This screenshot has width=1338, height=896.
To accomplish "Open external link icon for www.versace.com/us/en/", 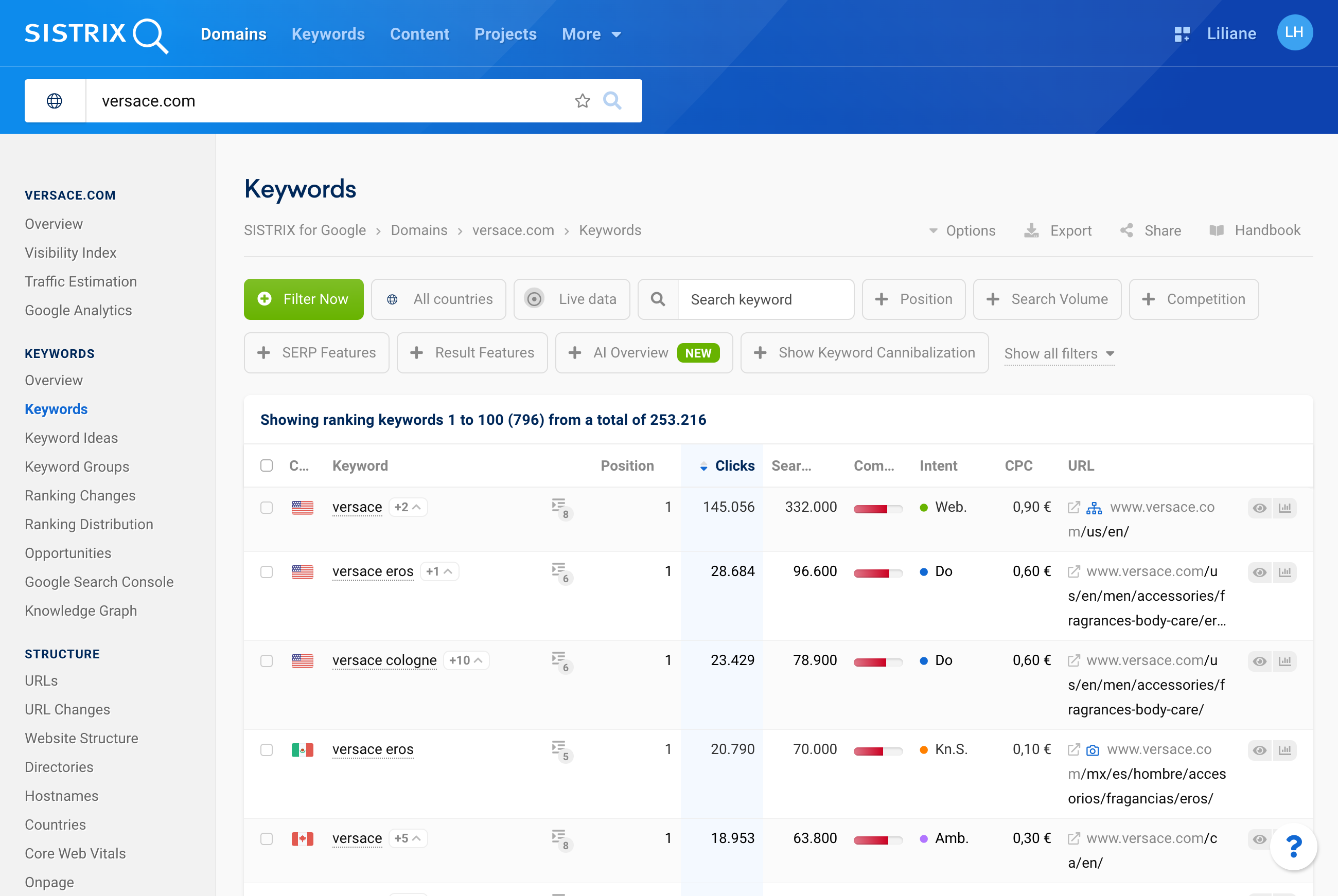I will point(1074,508).
